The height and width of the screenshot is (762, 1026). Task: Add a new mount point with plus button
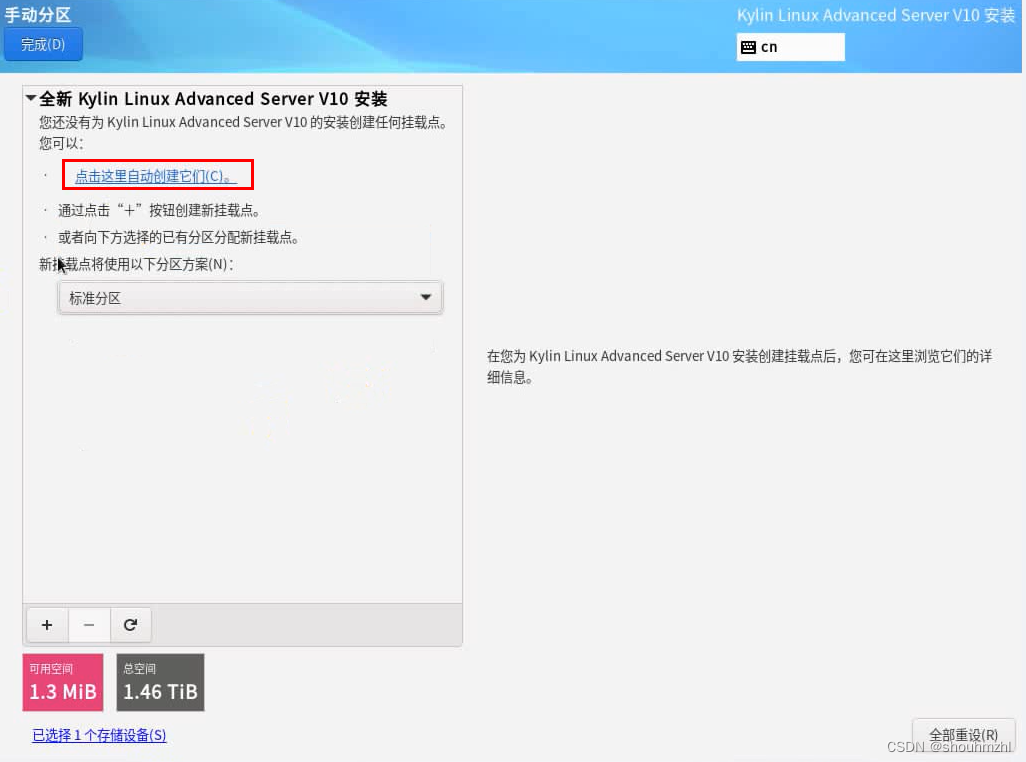point(47,625)
